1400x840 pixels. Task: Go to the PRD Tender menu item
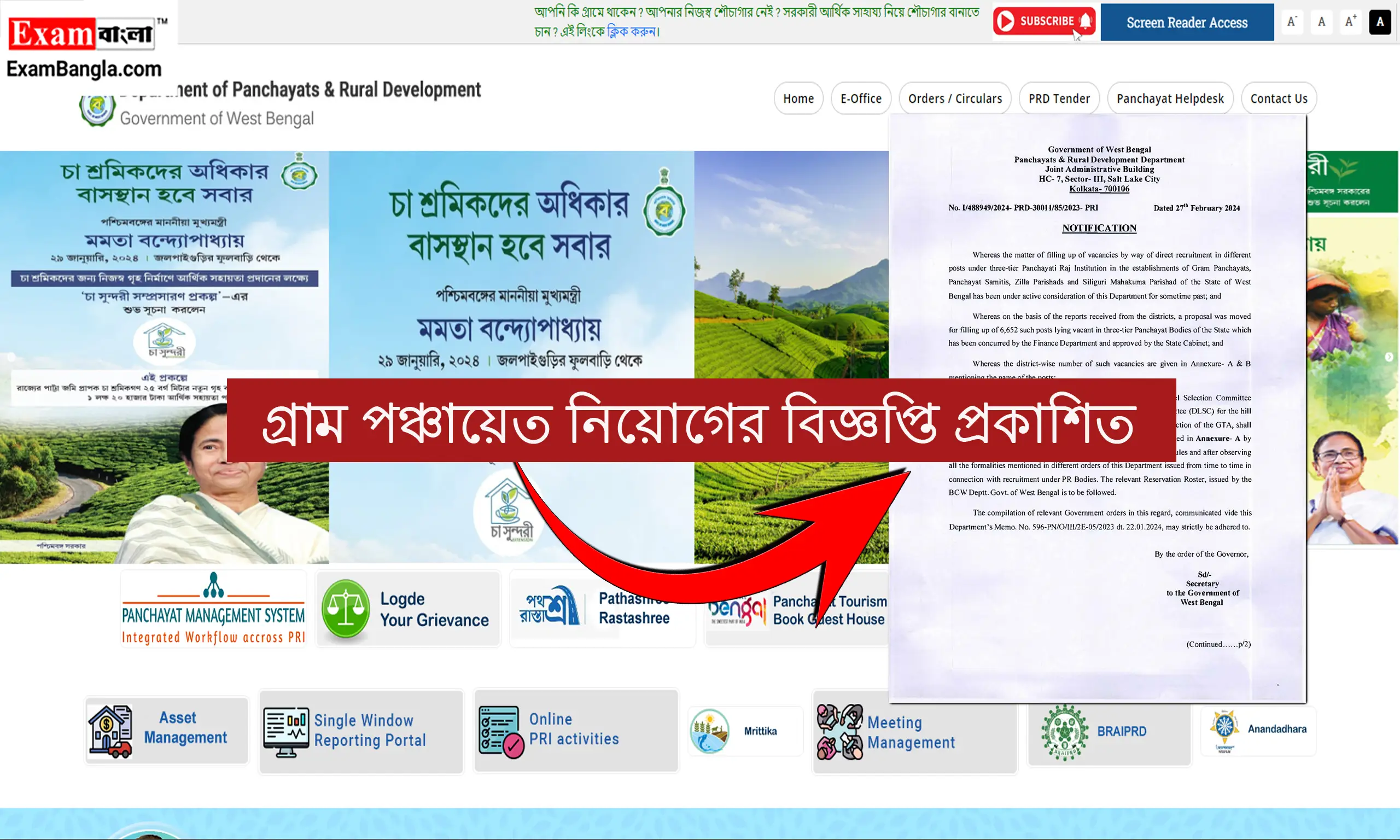(x=1059, y=98)
